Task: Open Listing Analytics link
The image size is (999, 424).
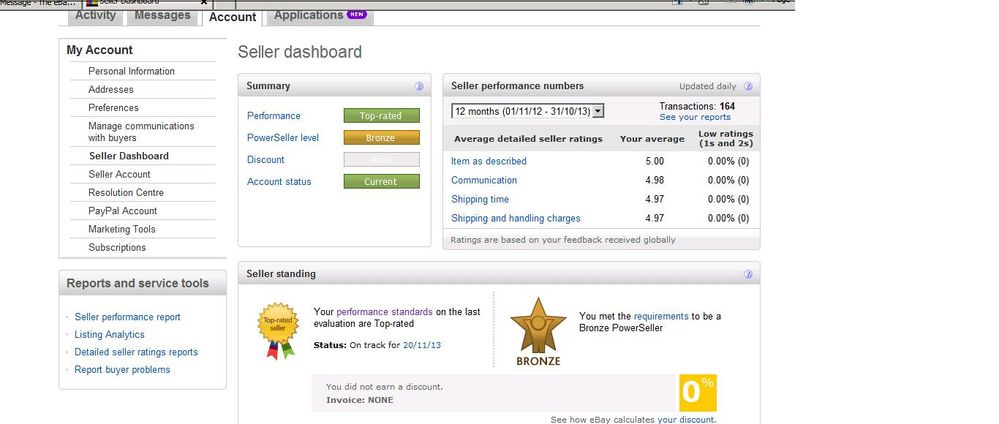Action: tap(110, 335)
